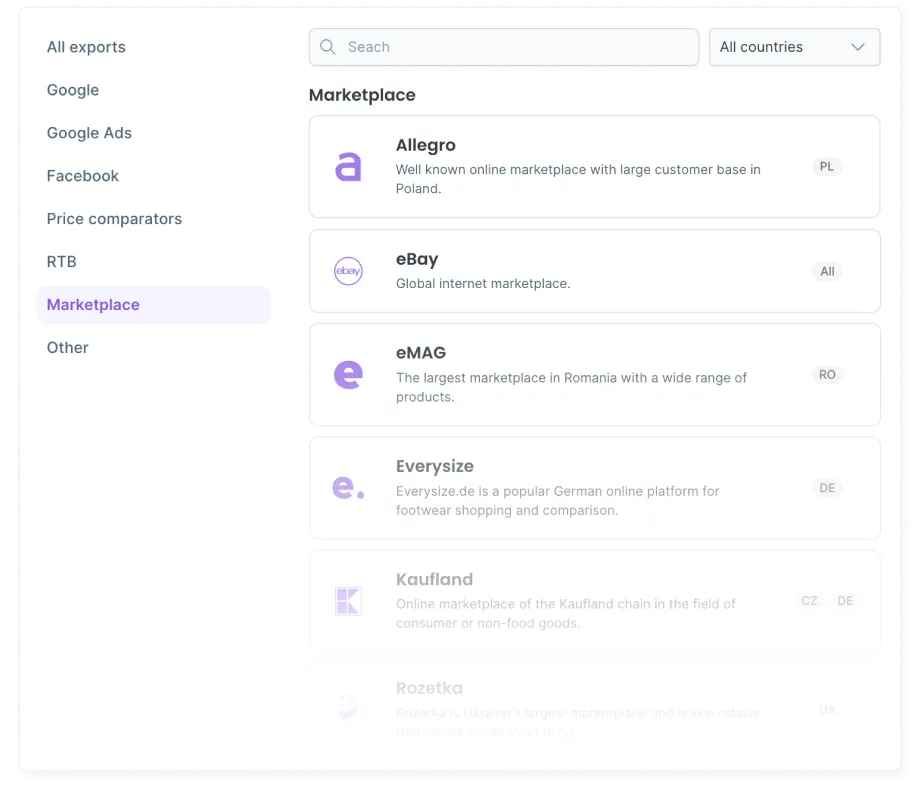Open the Google category
This screenshot has width=920, height=792.
point(73,90)
